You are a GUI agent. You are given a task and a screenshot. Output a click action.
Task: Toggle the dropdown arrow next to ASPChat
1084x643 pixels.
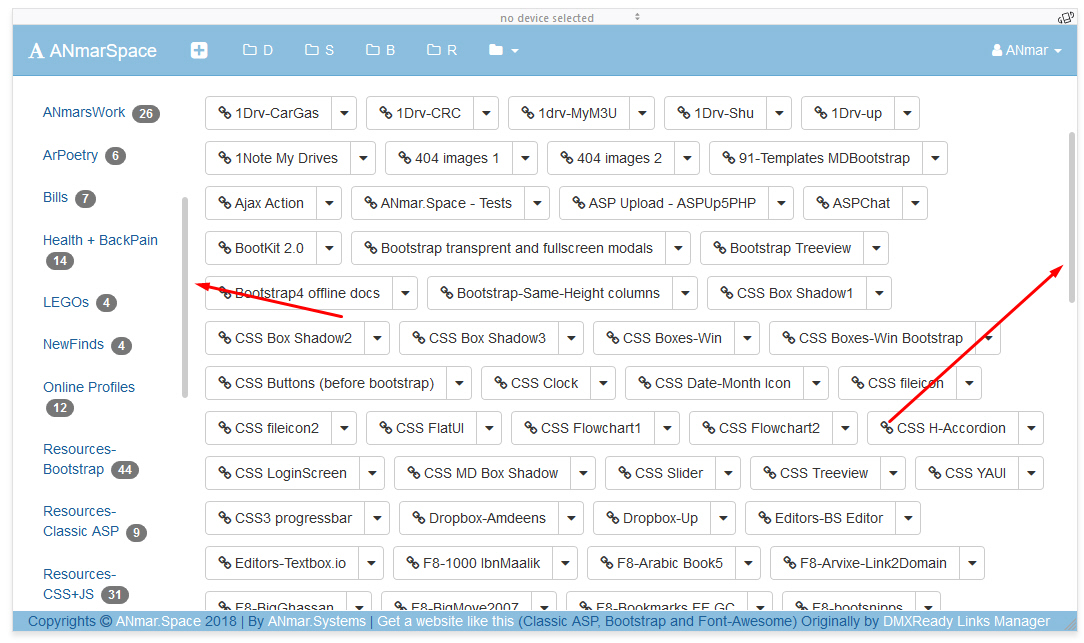[x=914, y=203]
